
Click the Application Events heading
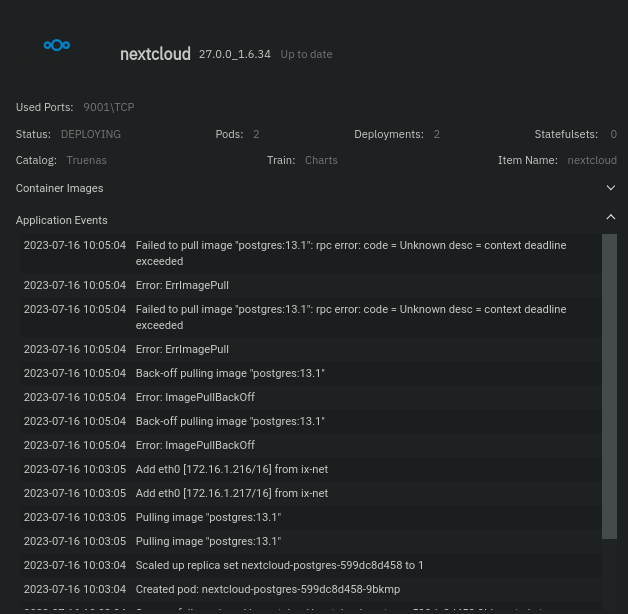61,220
